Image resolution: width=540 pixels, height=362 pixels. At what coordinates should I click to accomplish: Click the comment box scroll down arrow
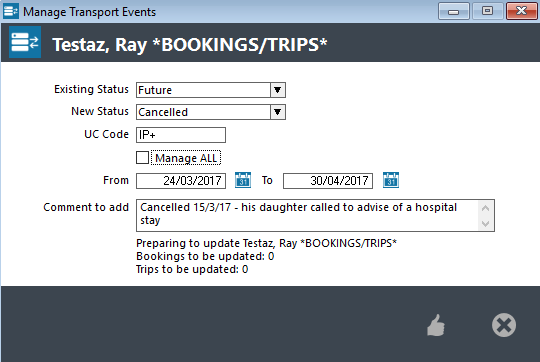coord(486,223)
